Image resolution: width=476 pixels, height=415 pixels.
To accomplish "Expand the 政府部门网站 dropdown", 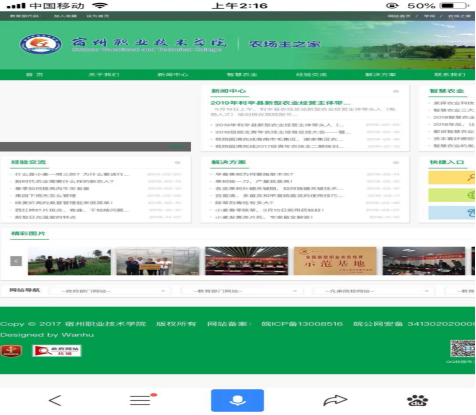I will tap(111, 291).
